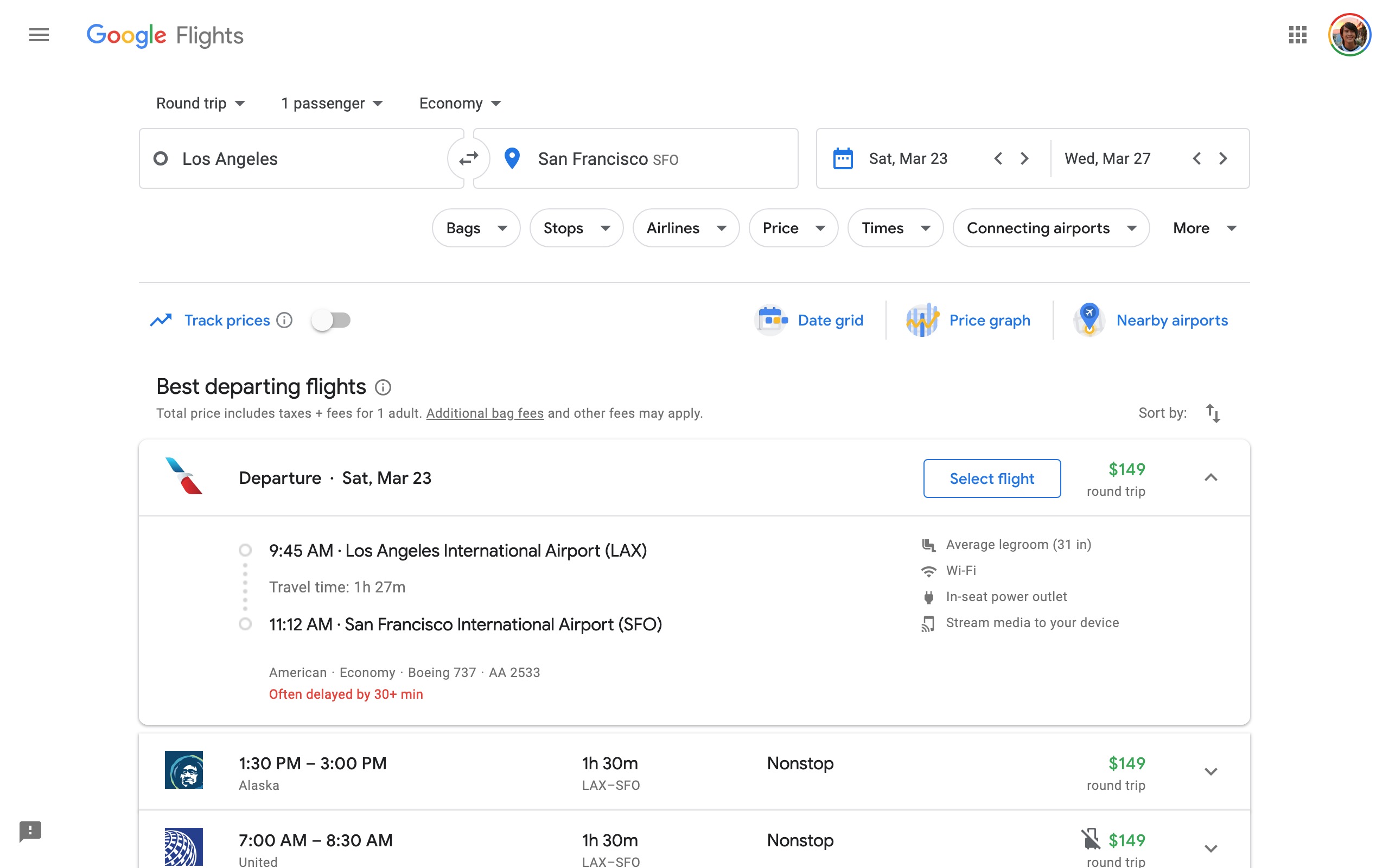1389x868 pixels.
Task: Open the Connecting airports filter
Action: [x=1050, y=228]
